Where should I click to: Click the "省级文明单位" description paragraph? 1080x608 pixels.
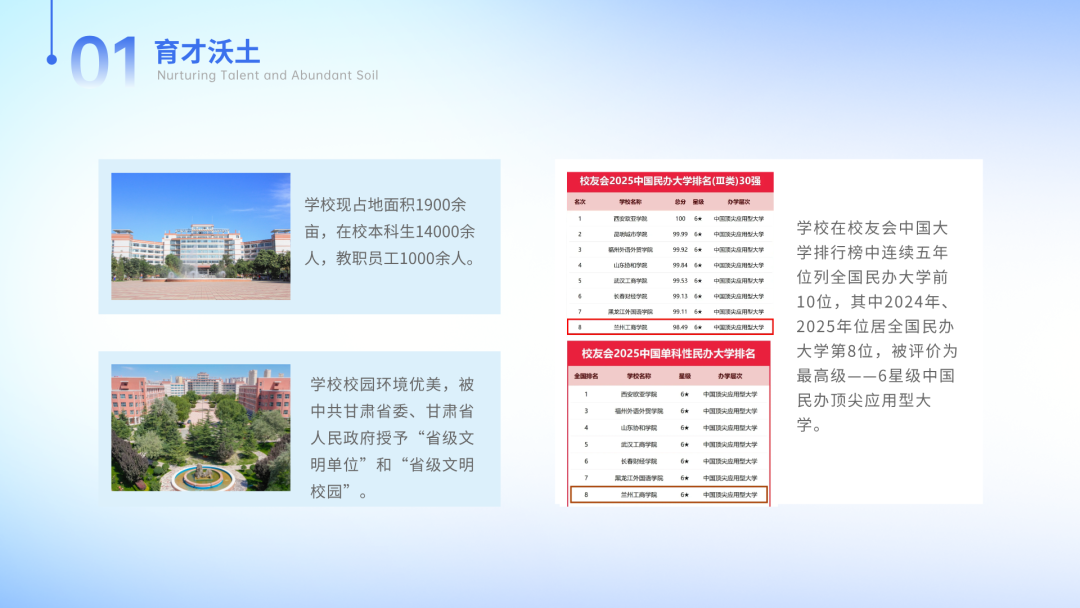coord(392,437)
